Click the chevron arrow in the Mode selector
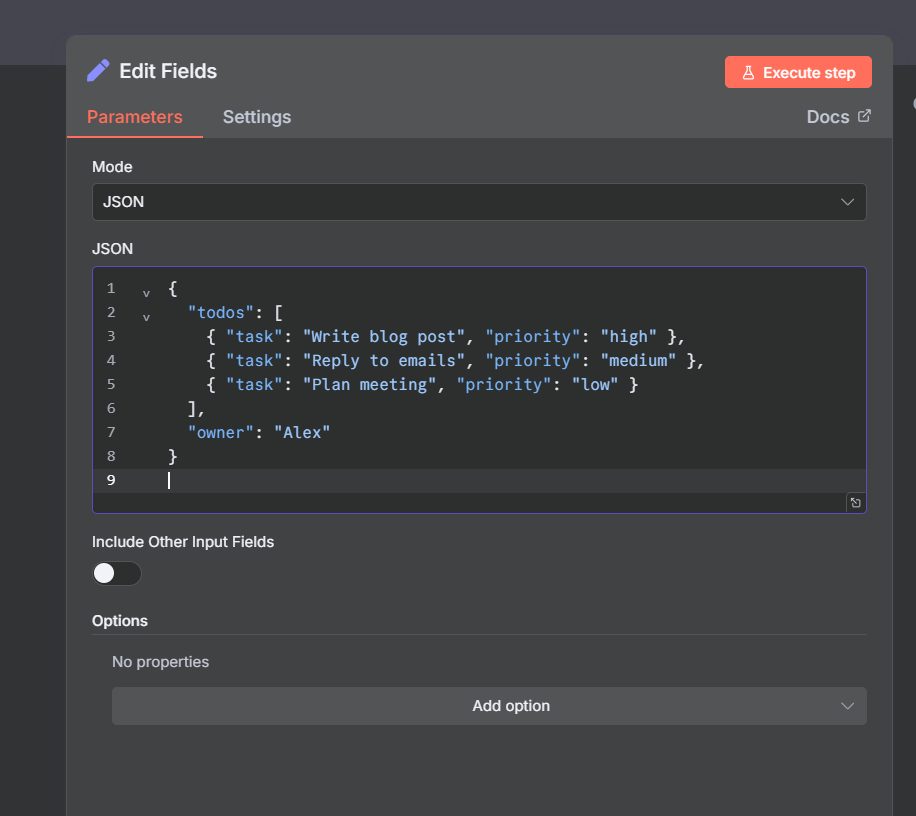Screen dimensions: 916x816 coord(847,202)
